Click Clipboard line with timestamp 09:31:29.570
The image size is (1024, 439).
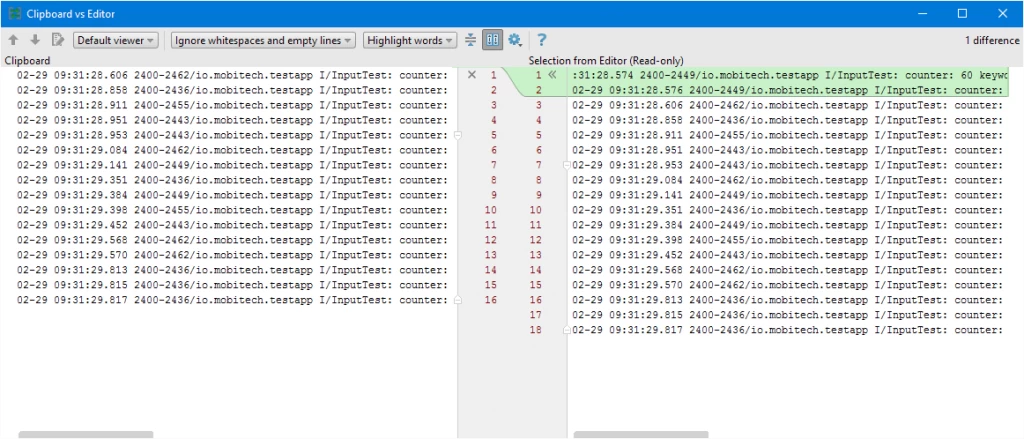pos(232,255)
